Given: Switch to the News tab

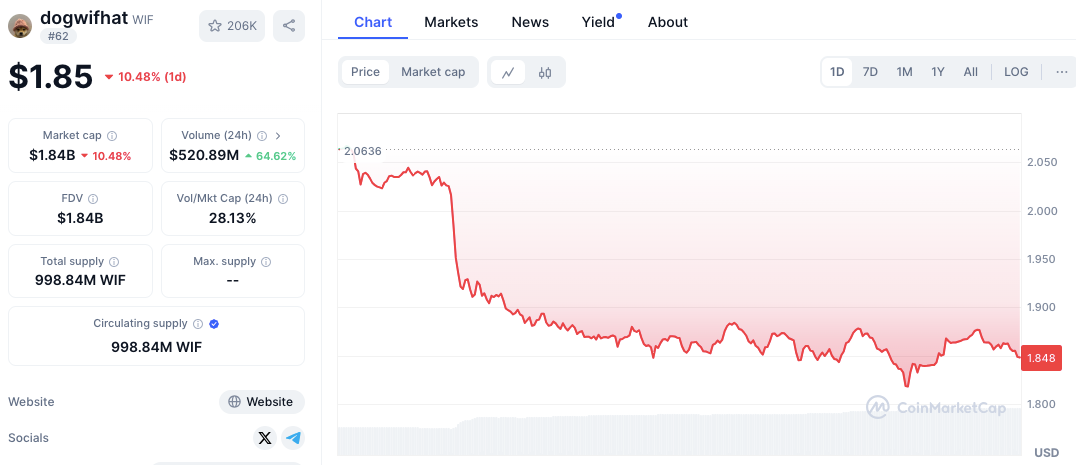Looking at the screenshot, I should pyautogui.click(x=530, y=22).
